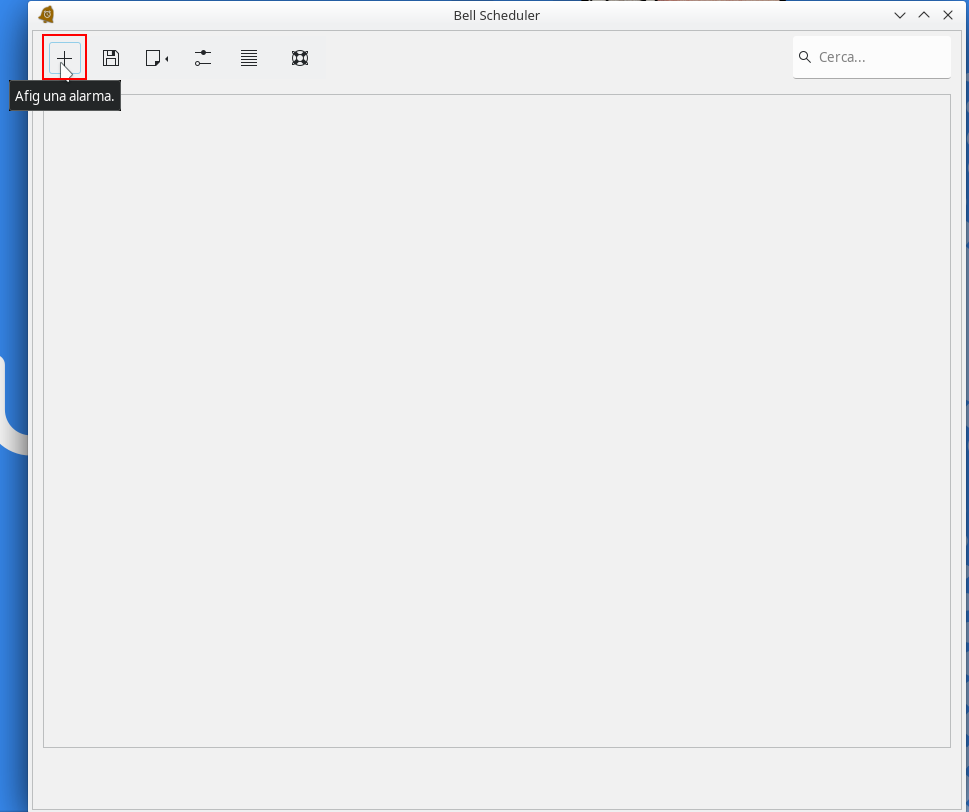969x812 pixels.
Task: Close the Bell Scheduler window
Action: pyautogui.click(x=948, y=15)
